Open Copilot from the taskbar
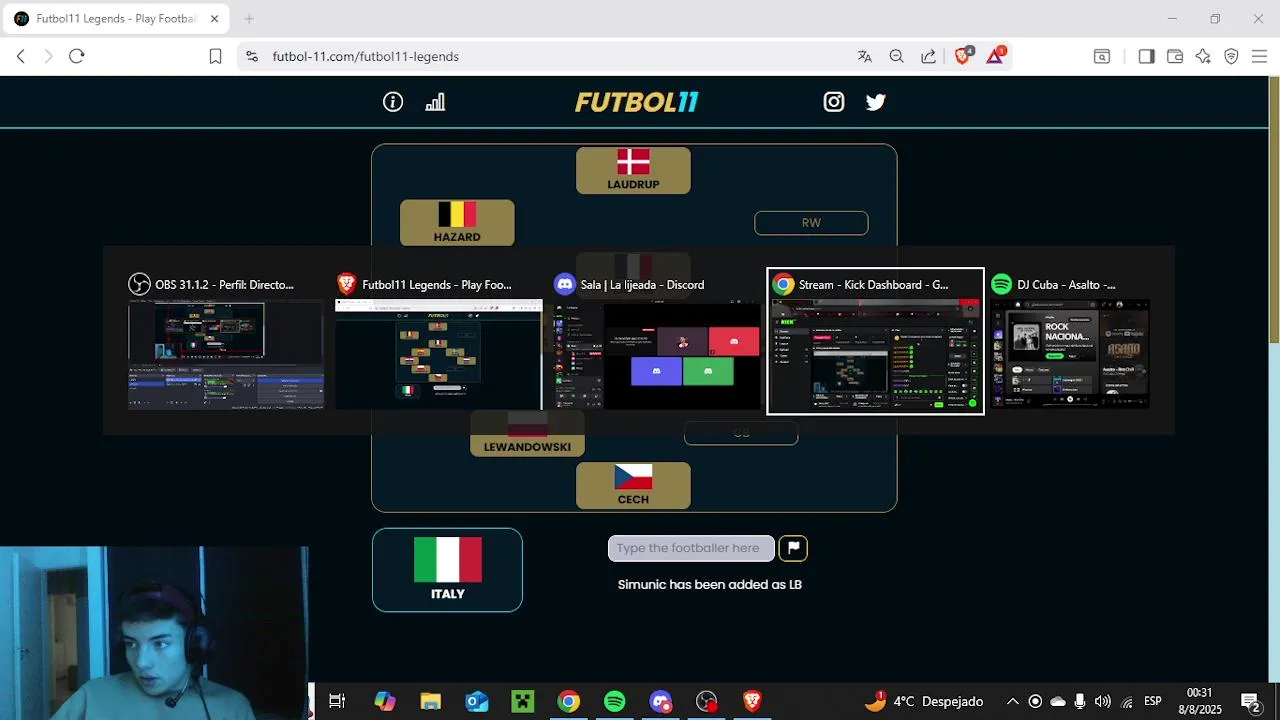Viewport: 1280px width, 720px height. coord(385,701)
